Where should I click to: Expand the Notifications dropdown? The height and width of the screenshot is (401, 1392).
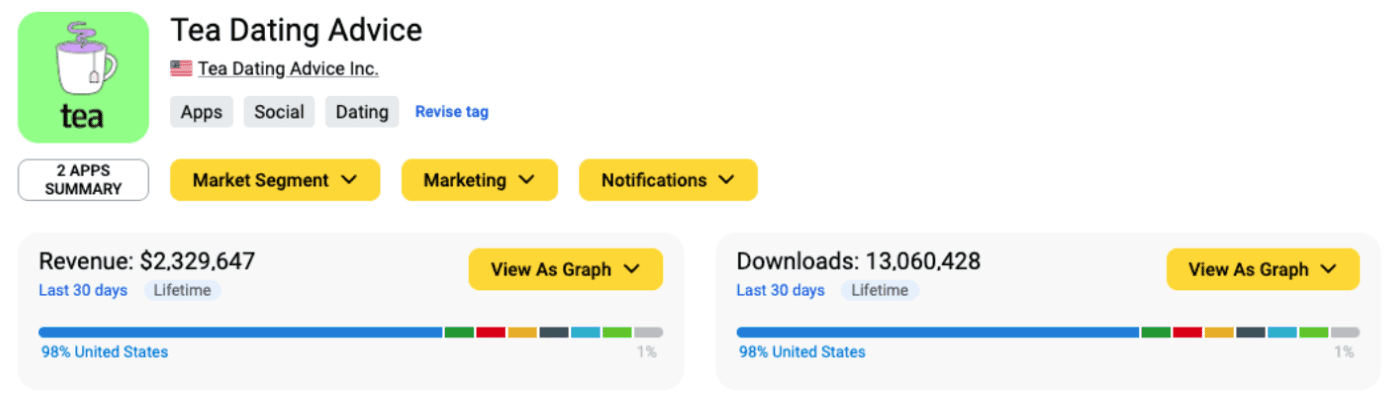668,180
